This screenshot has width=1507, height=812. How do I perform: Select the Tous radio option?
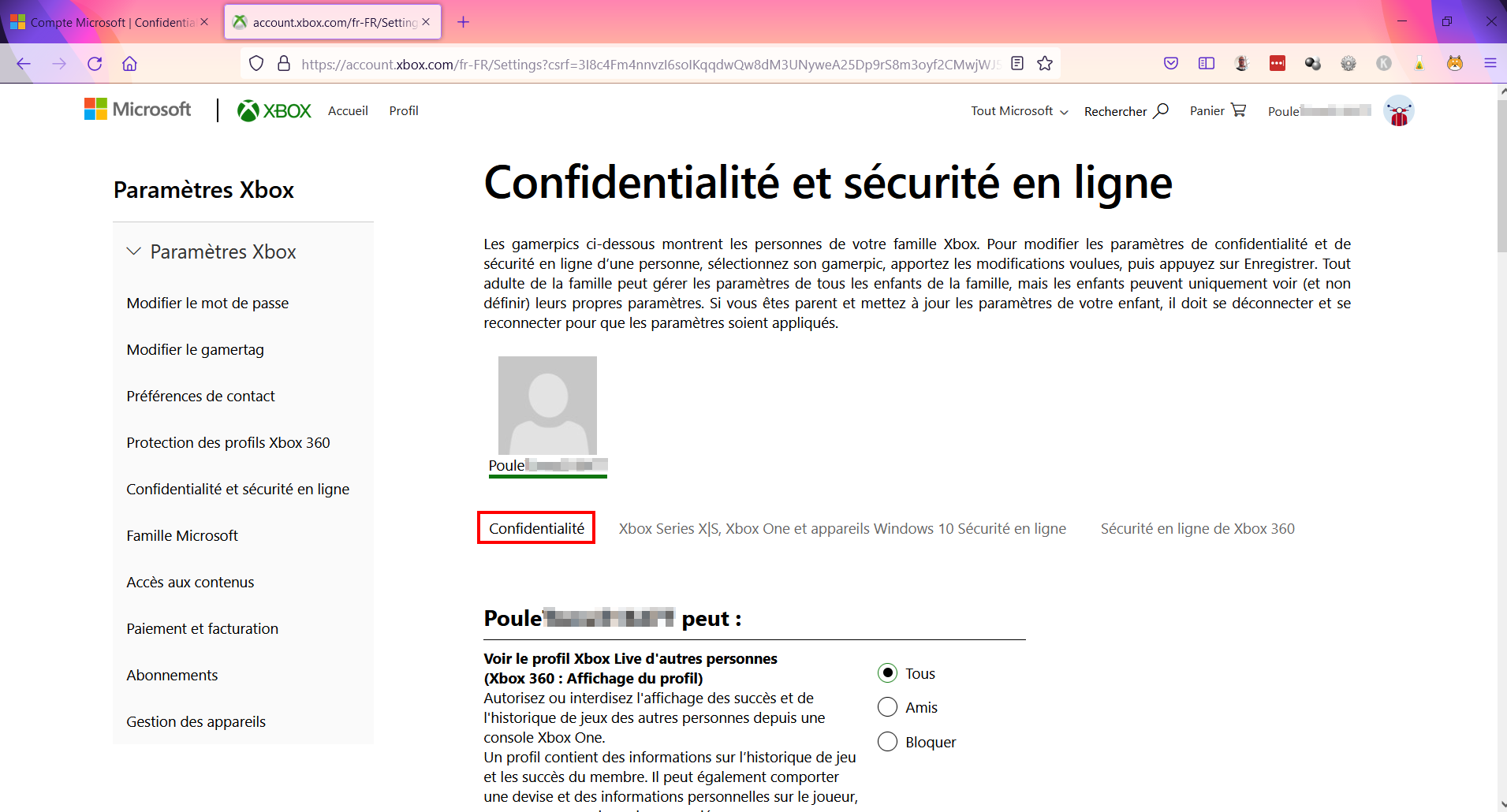(888, 673)
